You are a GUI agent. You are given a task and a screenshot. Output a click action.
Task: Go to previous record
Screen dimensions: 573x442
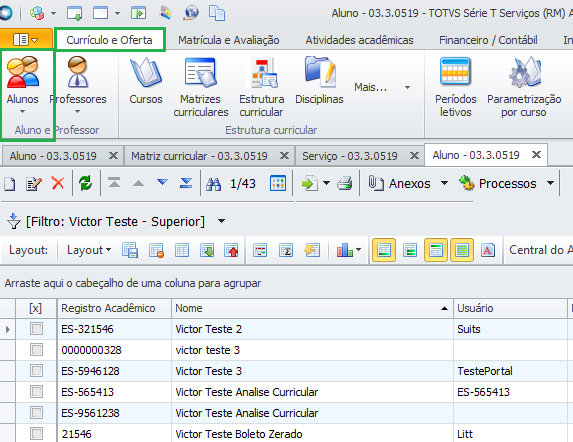click(138, 183)
